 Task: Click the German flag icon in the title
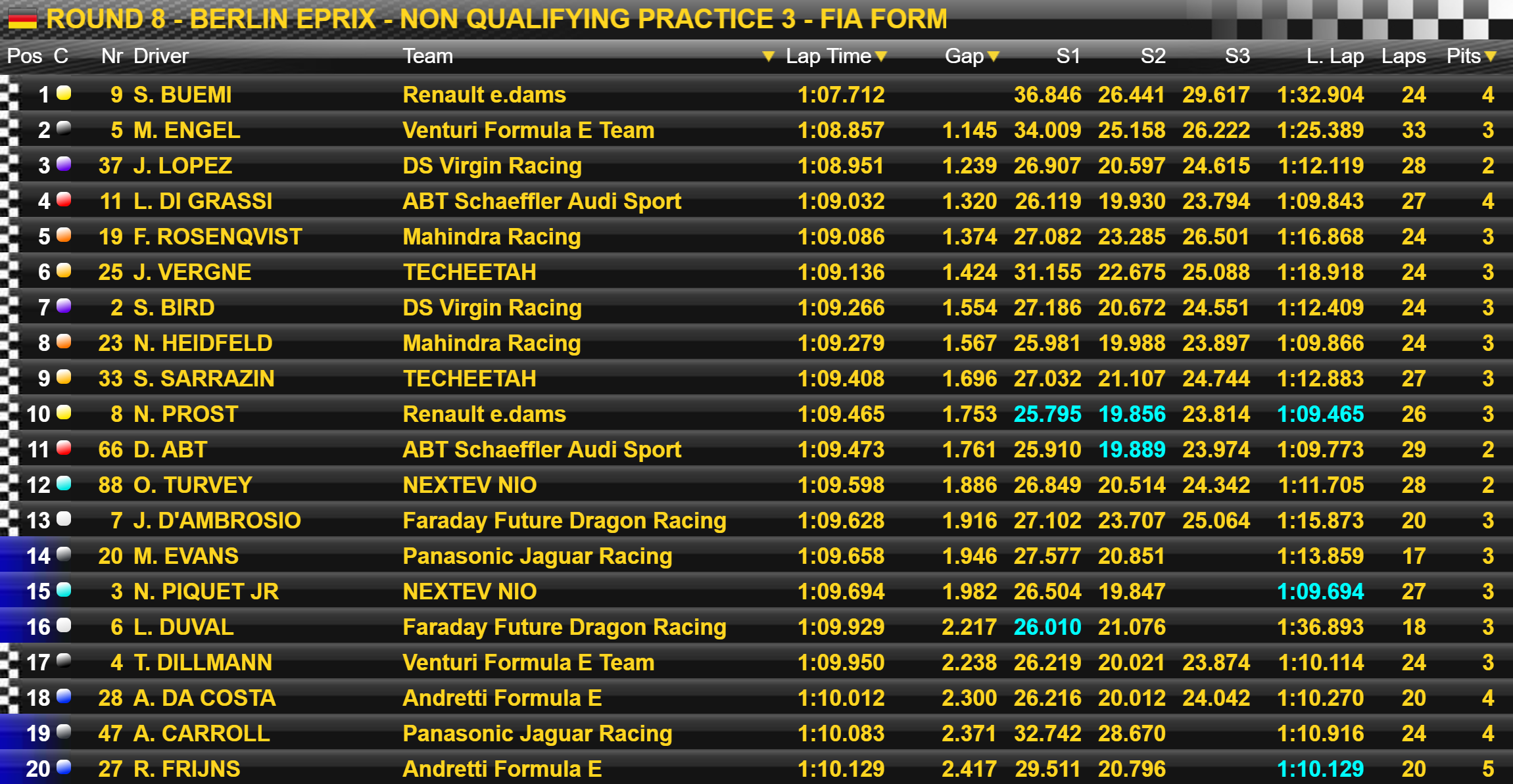pos(22,19)
